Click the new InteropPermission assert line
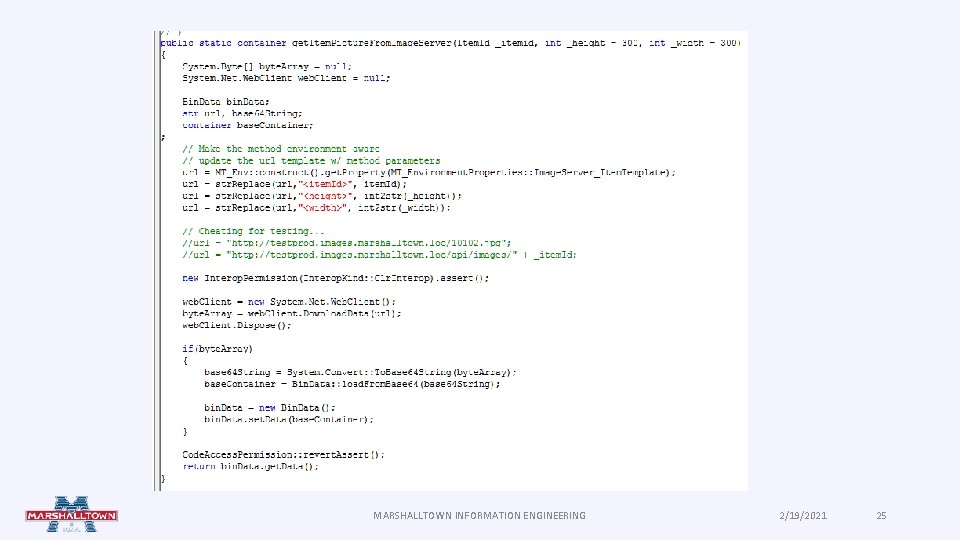Image resolution: width=960 pixels, height=540 pixels. pos(336,278)
